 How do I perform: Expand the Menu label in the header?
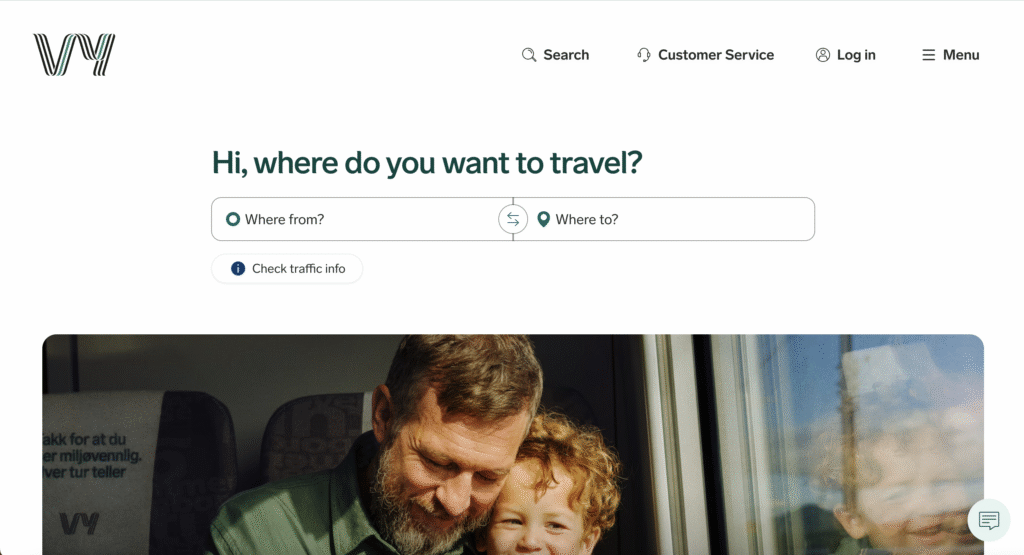[961, 55]
